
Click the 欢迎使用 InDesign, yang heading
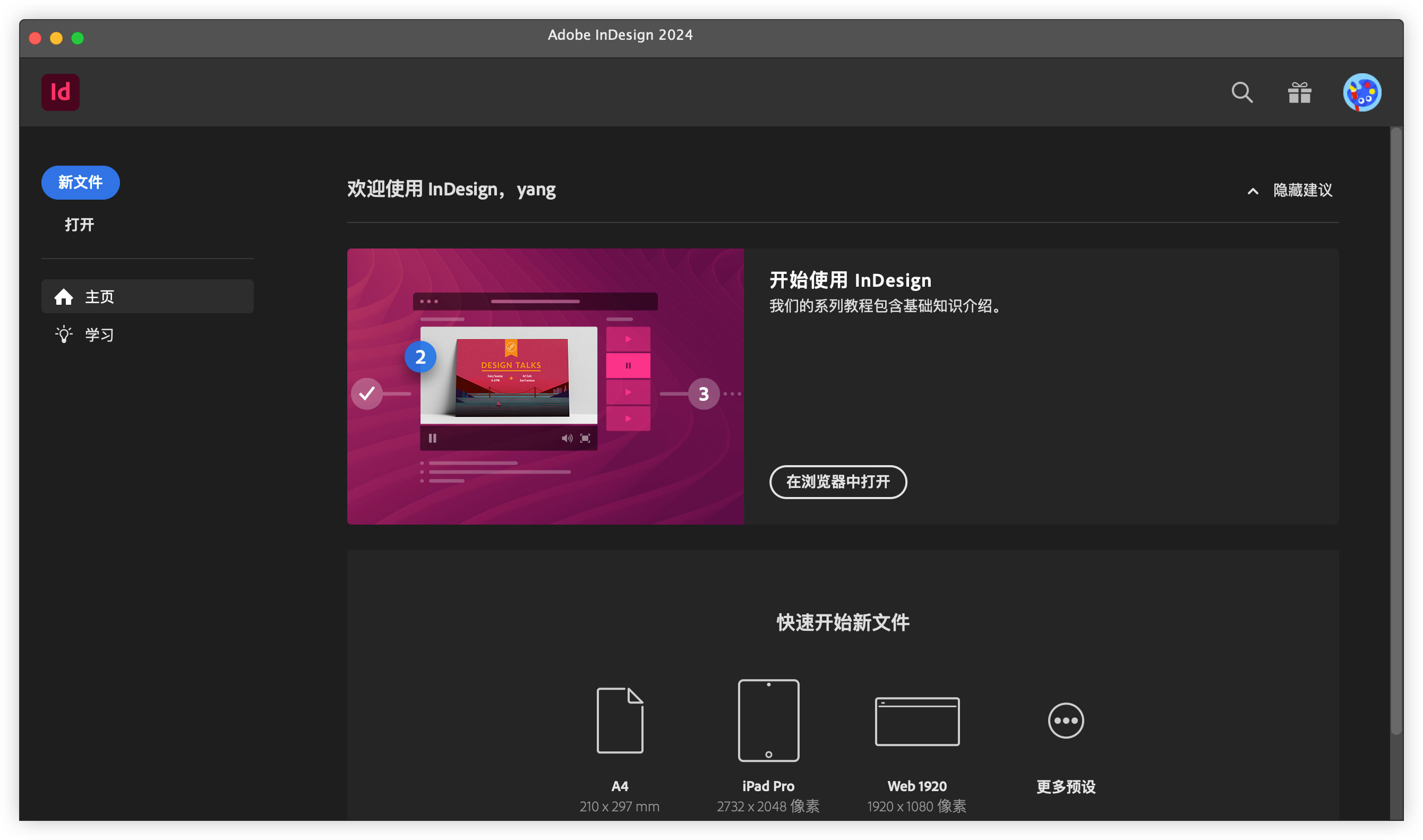451,189
